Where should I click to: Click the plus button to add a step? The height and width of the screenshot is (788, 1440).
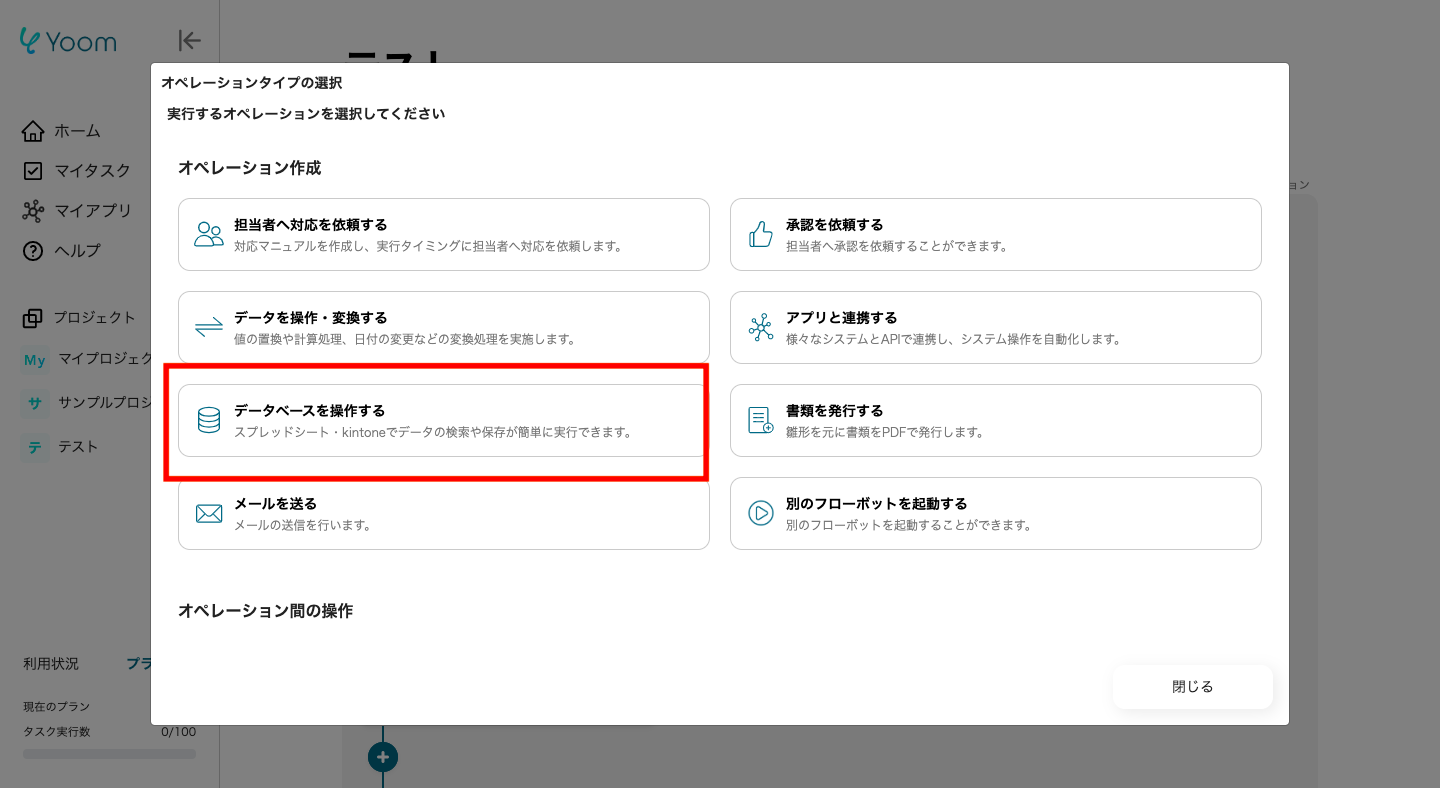pos(383,757)
